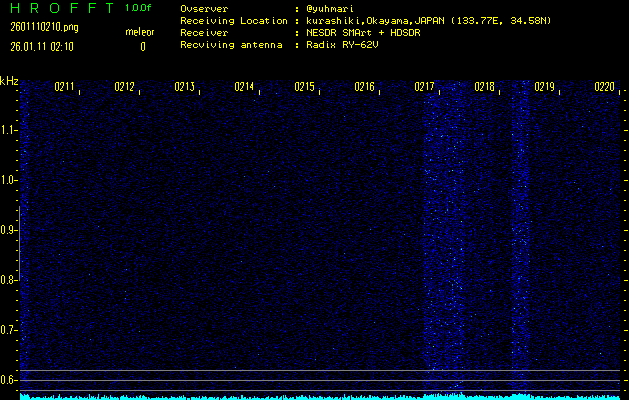Click the HROFFT title text

62,8
